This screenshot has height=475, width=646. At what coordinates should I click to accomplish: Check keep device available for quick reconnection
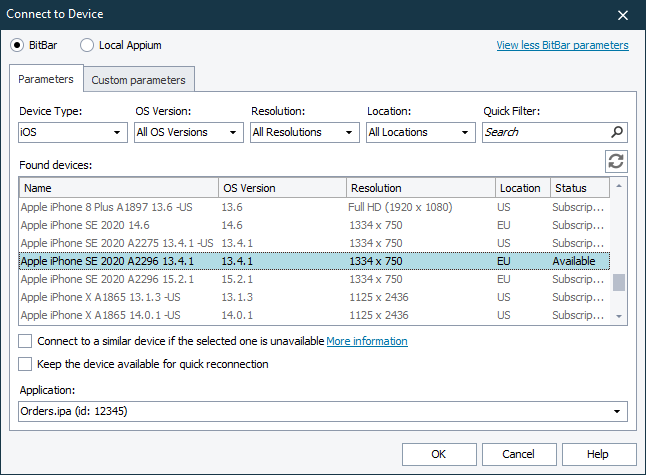[x=25, y=364]
